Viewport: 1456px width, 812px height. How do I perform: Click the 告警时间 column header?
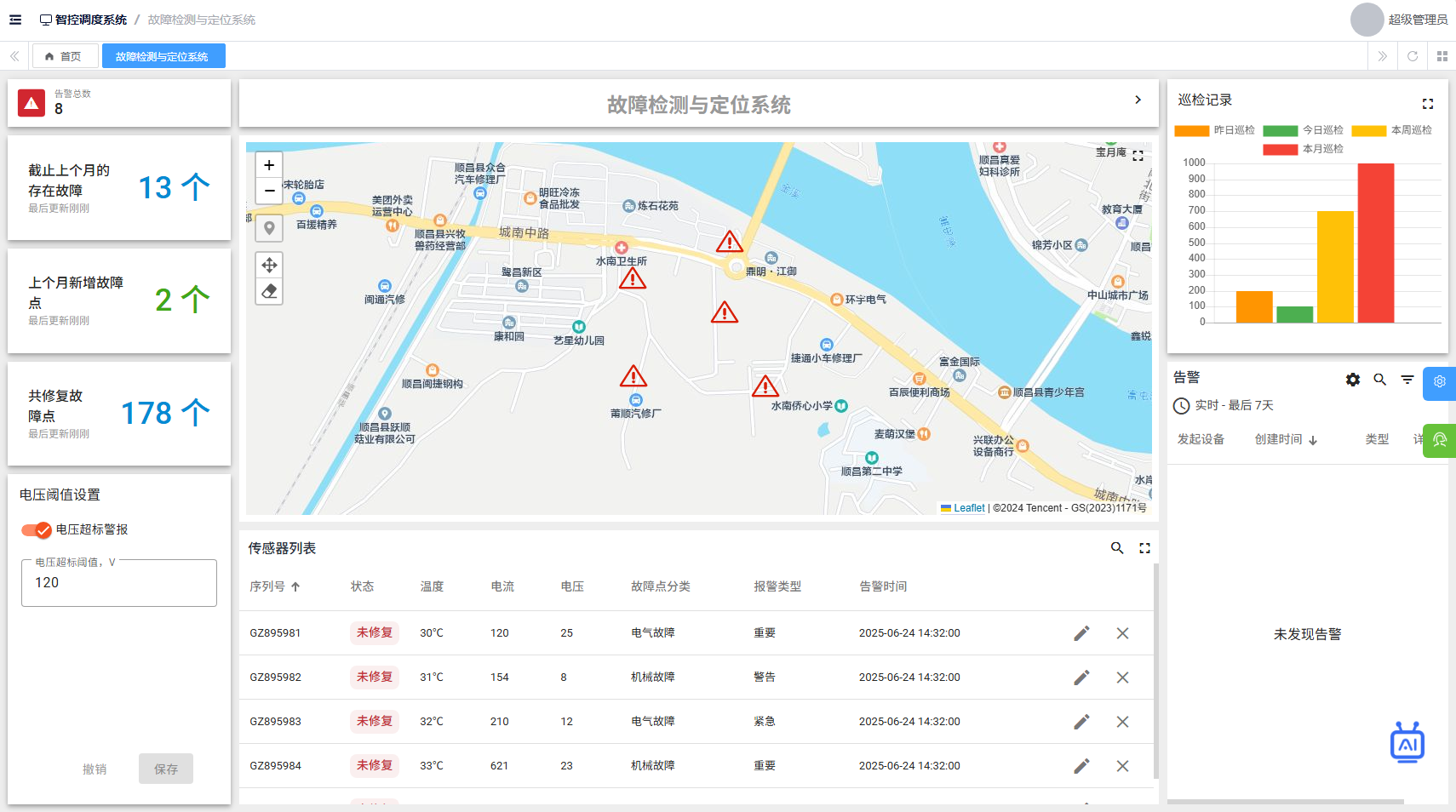point(883,586)
